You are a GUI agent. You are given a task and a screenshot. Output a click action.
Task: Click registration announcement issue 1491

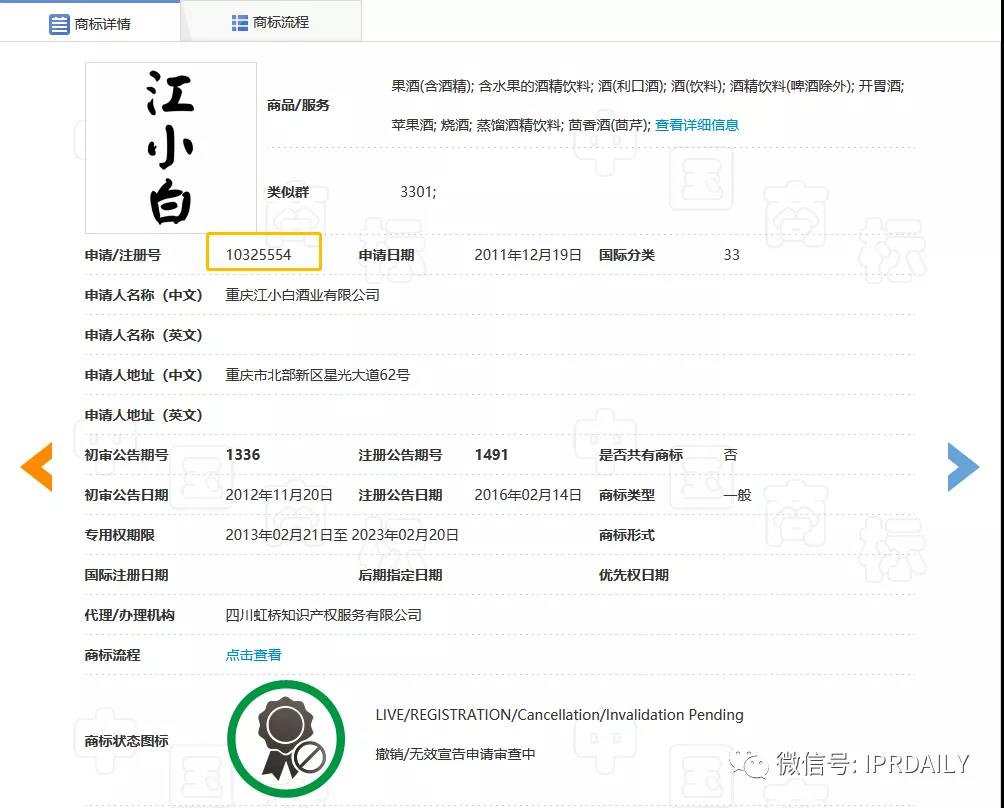tap(492, 455)
